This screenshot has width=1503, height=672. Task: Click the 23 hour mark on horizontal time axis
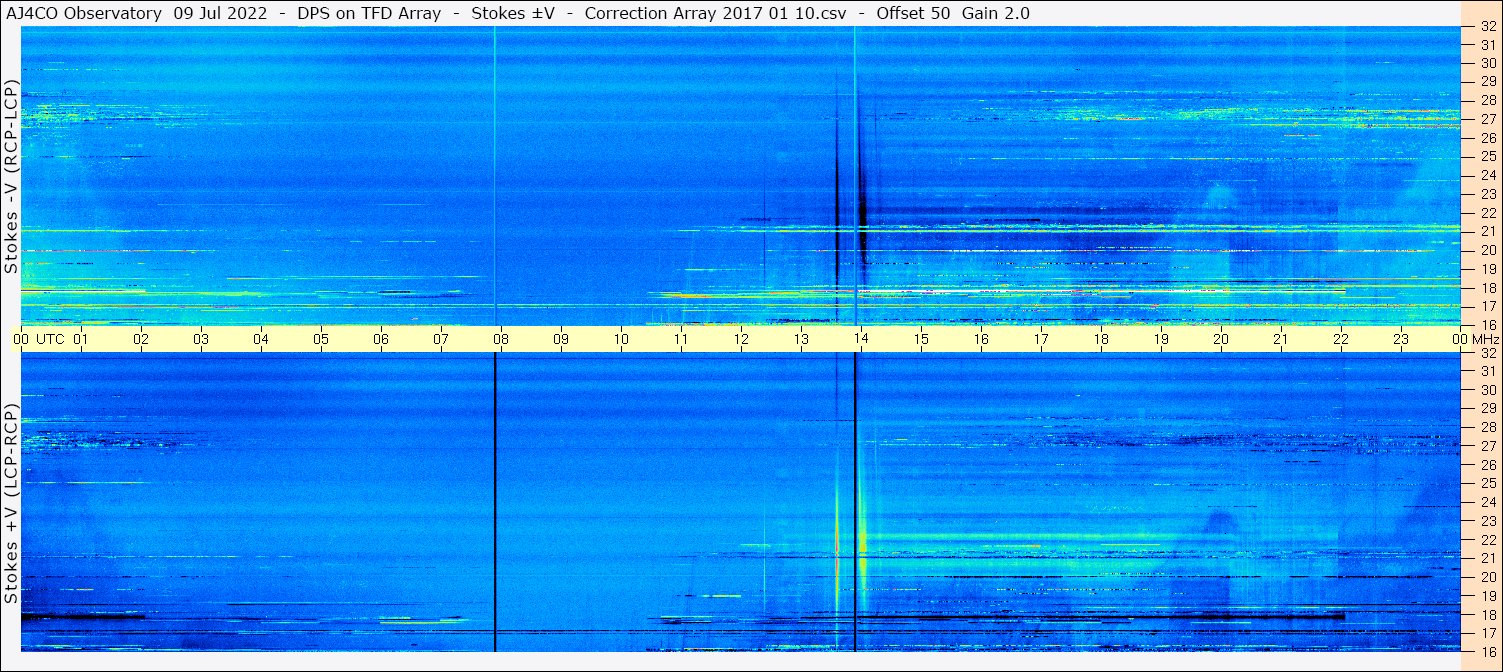coord(1401,339)
